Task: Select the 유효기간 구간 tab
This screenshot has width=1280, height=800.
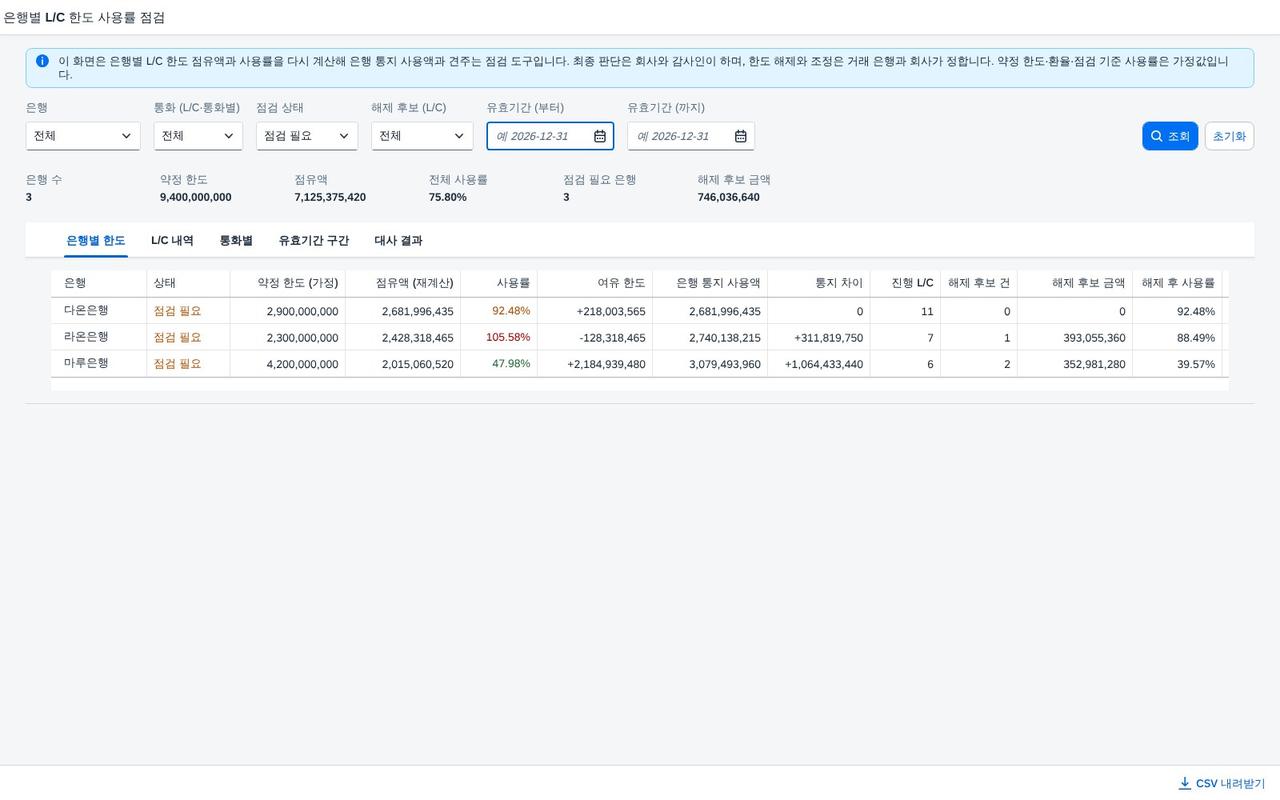Action: [314, 241]
